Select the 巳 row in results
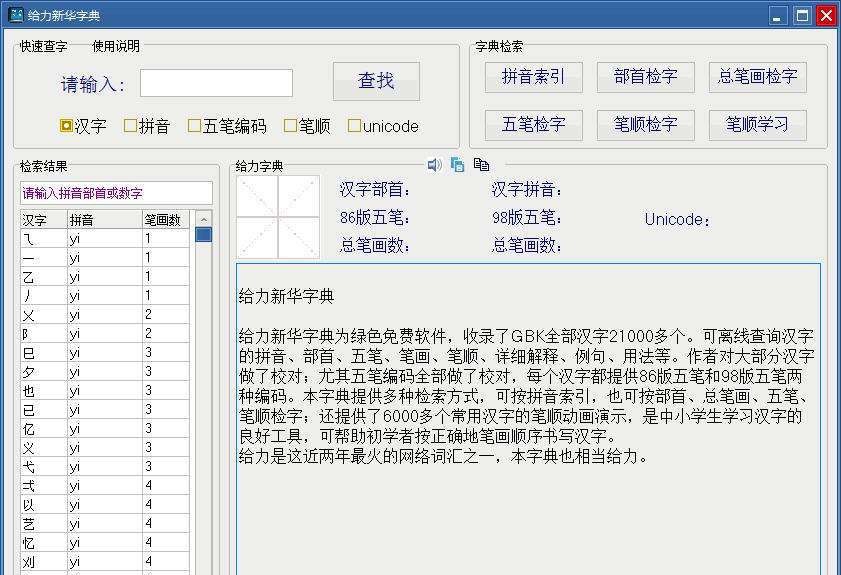Viewport: 841px width, 575px height. (105, 352)
